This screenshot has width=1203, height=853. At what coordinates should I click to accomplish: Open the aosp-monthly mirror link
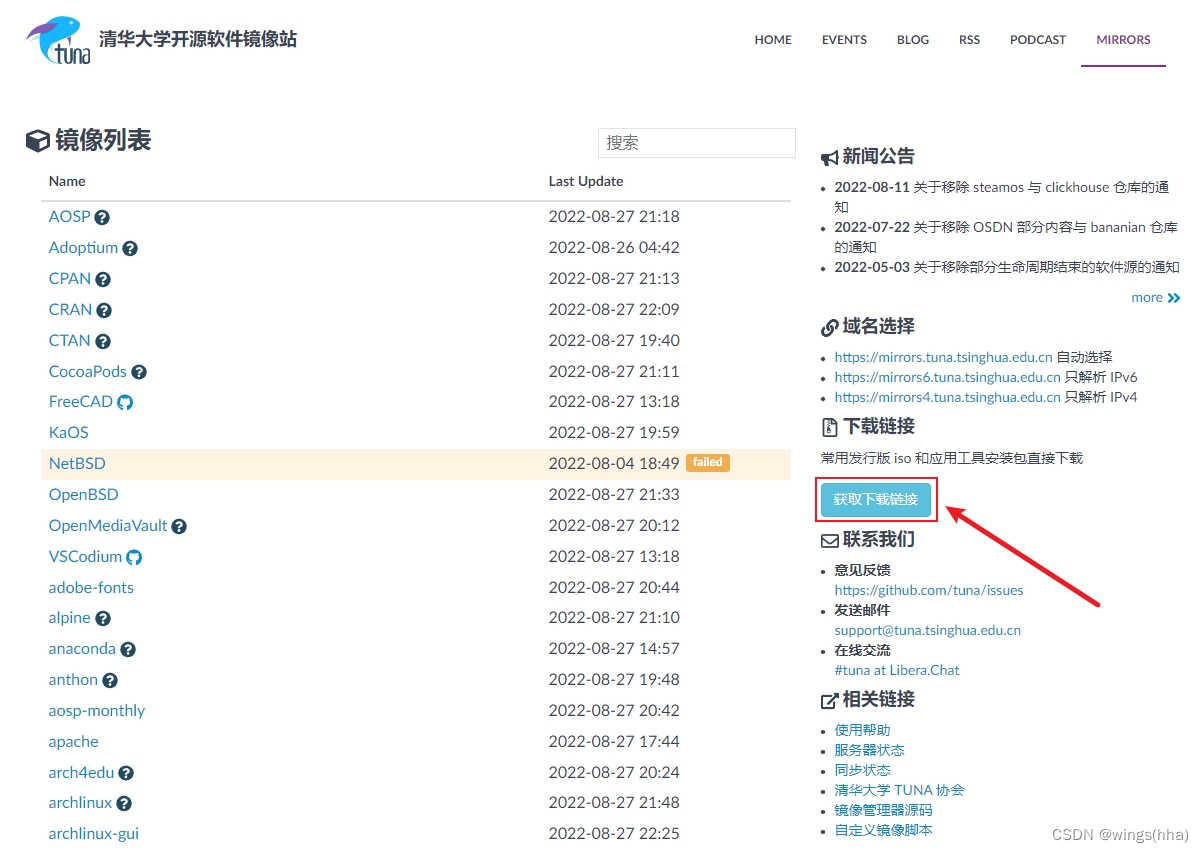point(97,711)
